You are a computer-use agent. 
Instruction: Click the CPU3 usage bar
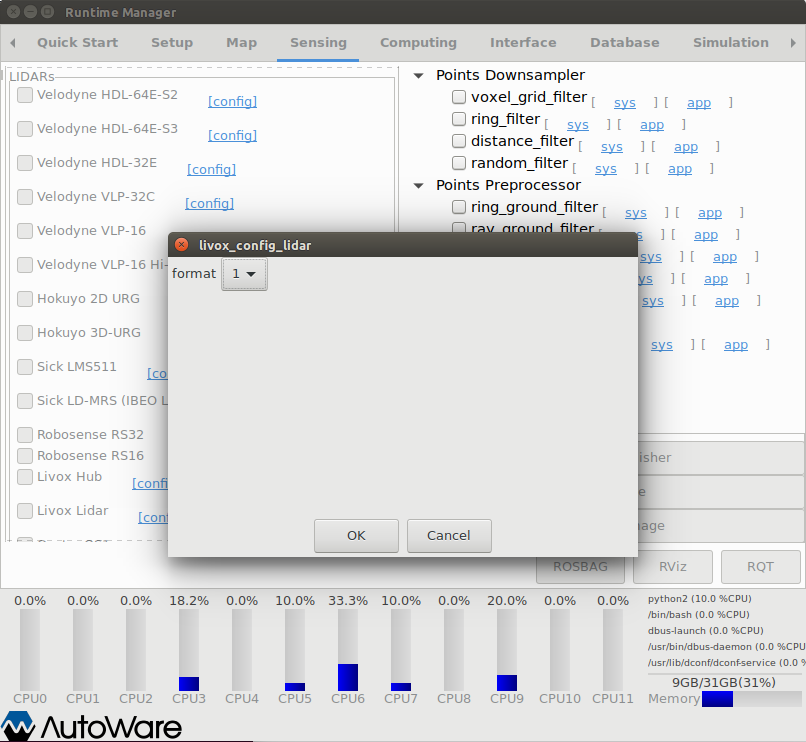pos(189,650)
